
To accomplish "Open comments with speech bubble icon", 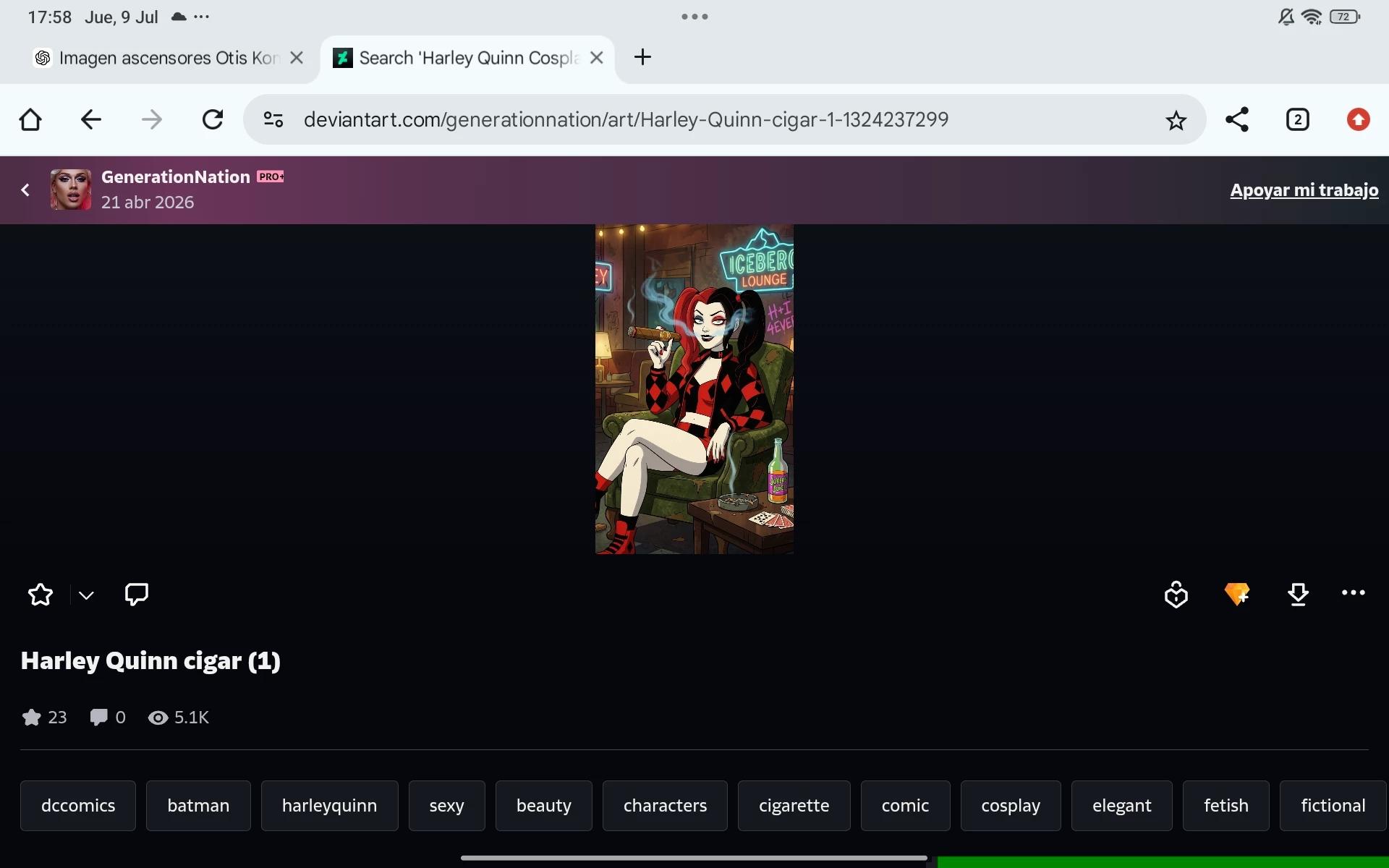I will click(137, 594).
